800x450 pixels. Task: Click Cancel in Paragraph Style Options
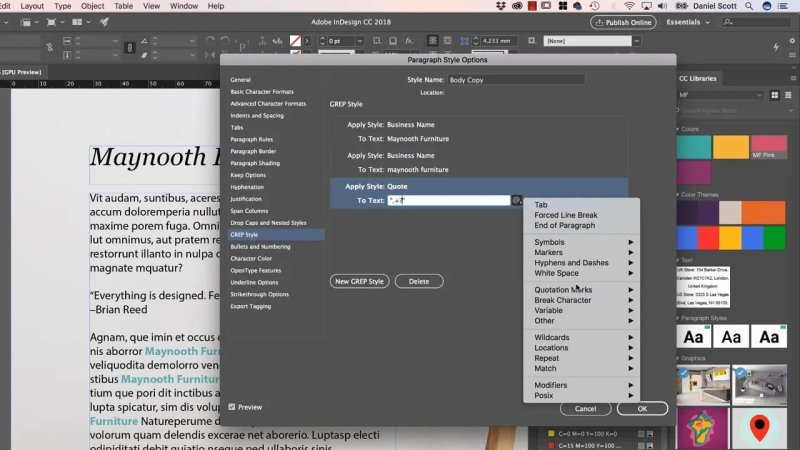coord(585,408)
